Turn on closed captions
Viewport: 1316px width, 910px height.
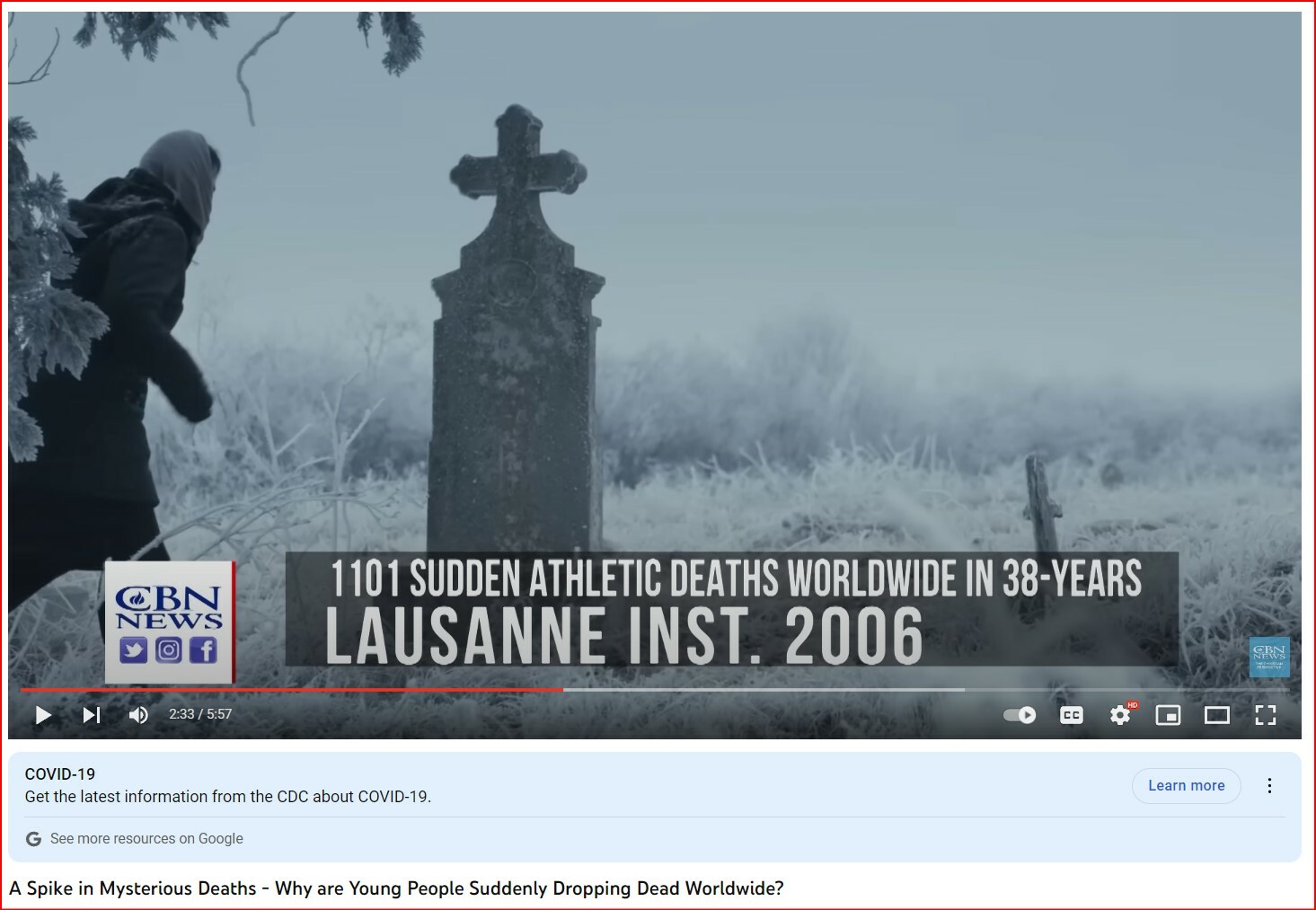[x=1071, y=715]
